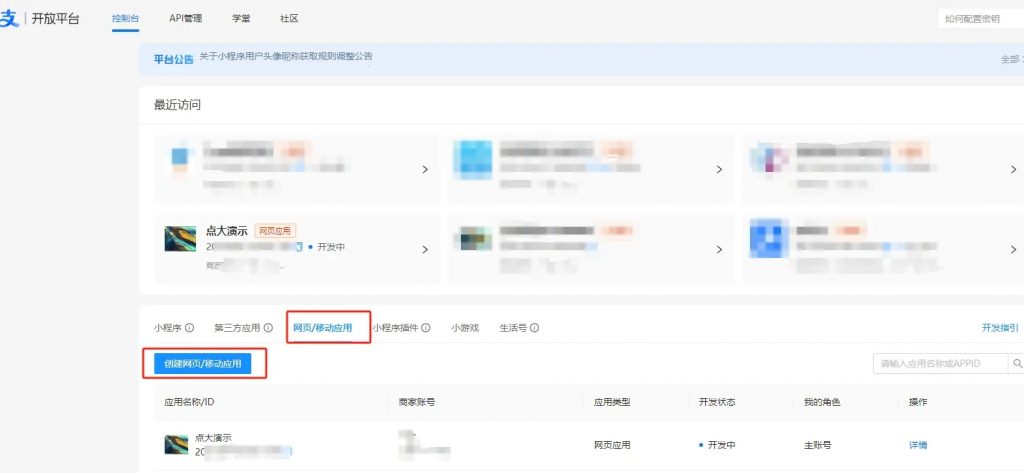This screenshot has height=473, width=1024.
Task: Click the 网页应用 cell in the table
Action: point(612,445)
